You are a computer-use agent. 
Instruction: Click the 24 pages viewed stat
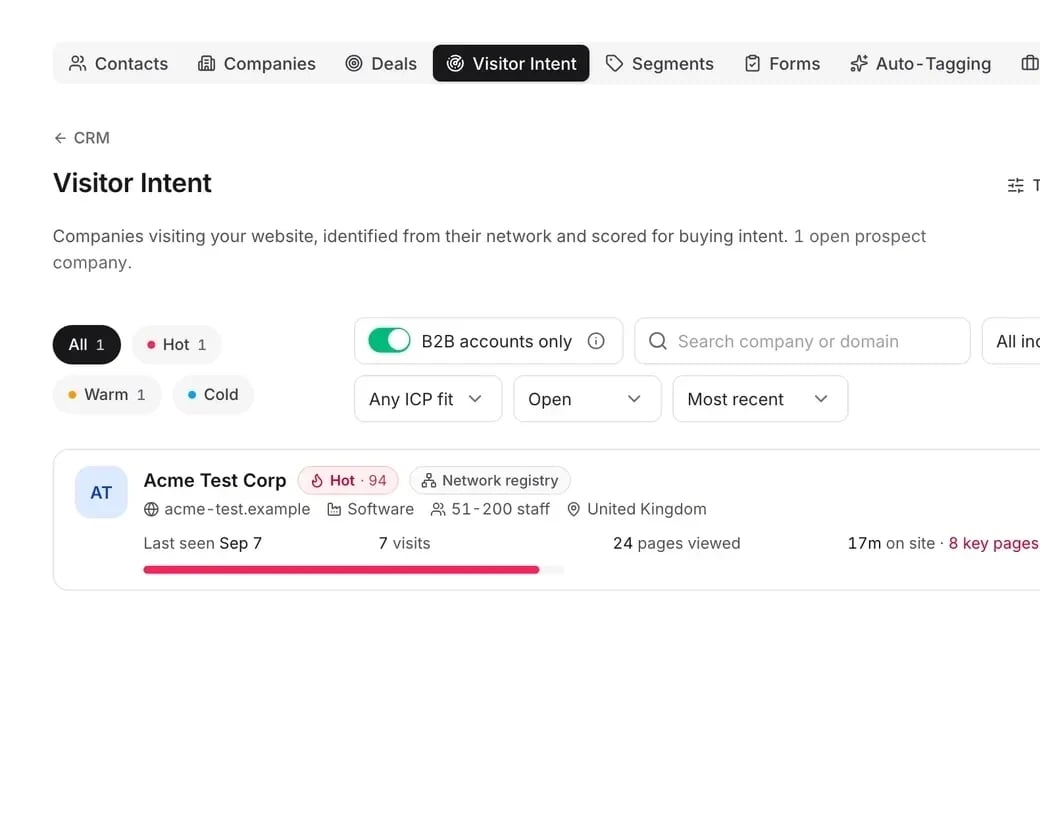[677, 543]
